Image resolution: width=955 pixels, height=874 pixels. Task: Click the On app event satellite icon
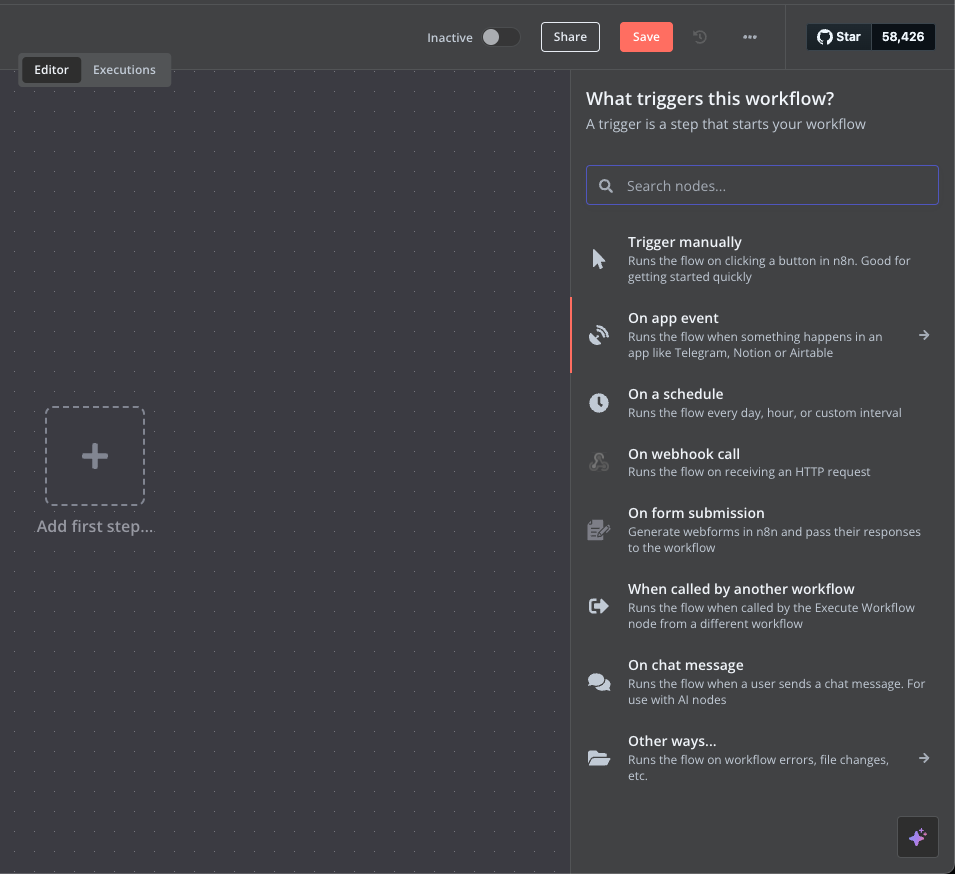599,335
